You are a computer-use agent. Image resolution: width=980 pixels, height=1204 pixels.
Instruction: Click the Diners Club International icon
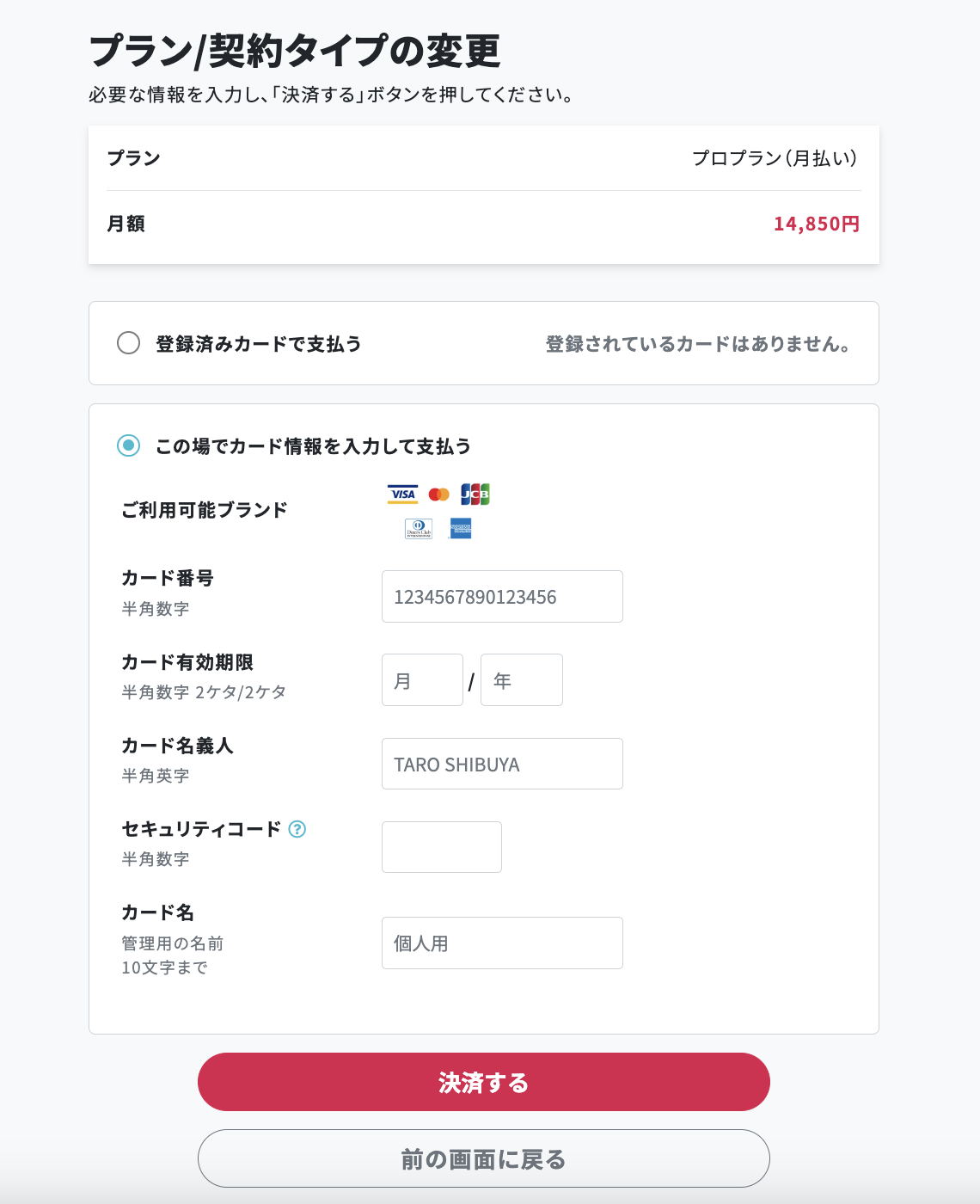[x=417, y=529]
